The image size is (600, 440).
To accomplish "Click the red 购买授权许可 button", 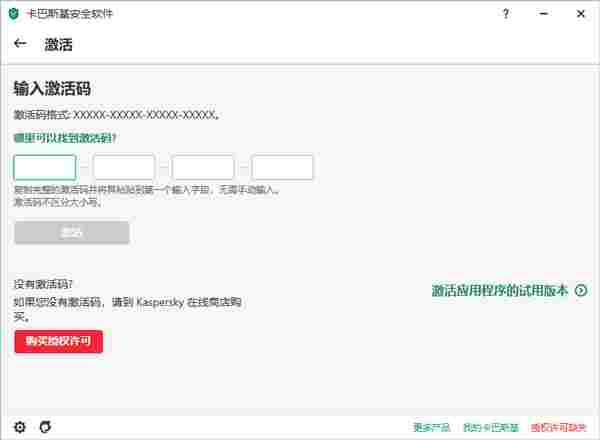I will [59, 341].
